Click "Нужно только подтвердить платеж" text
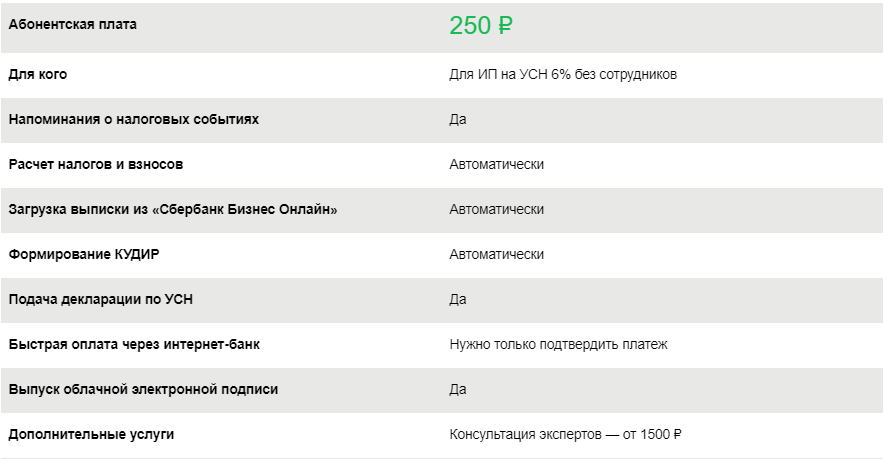This screenshot has width=887, height=461. click(558, 344)
